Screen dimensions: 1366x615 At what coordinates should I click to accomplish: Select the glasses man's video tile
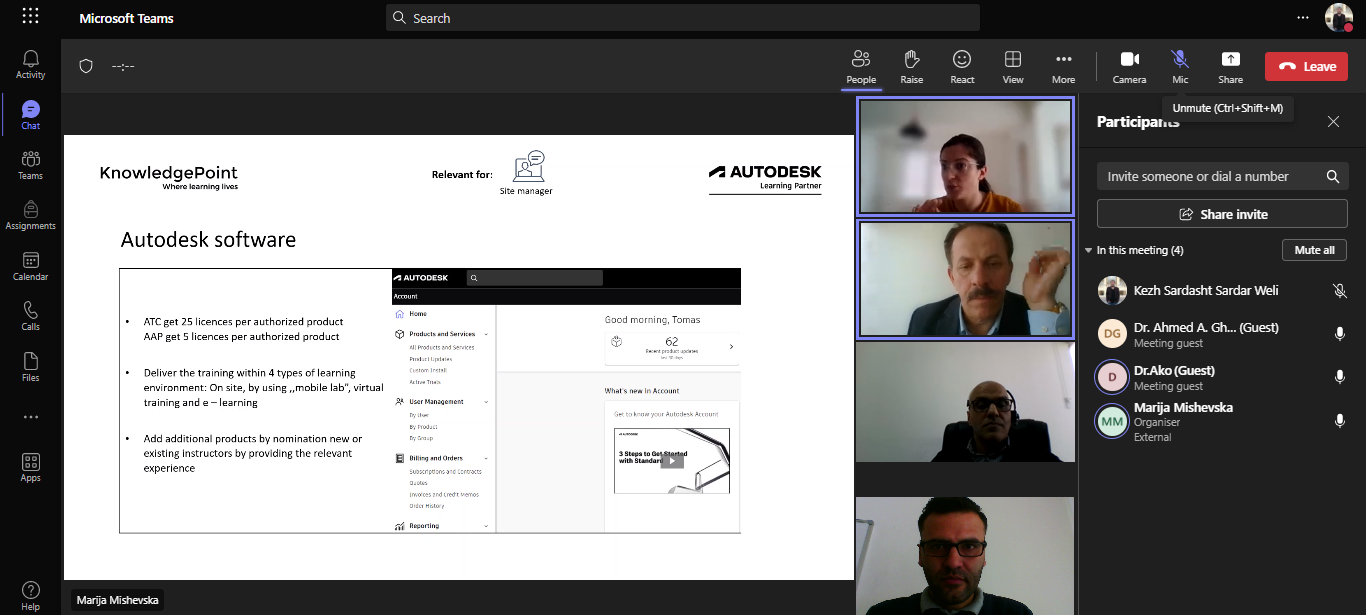966,556
